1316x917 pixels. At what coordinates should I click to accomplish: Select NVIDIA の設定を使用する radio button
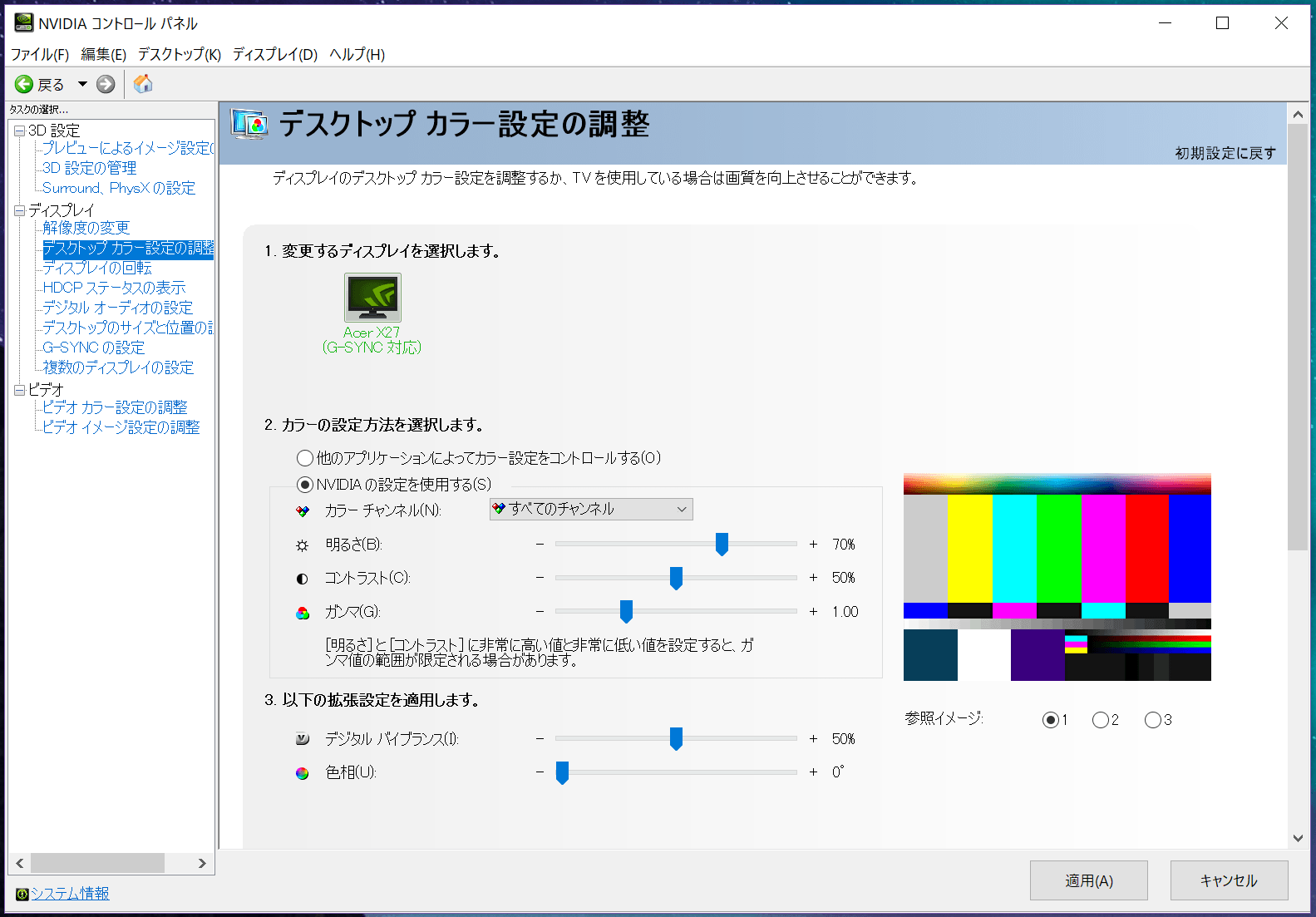point(305,485)
